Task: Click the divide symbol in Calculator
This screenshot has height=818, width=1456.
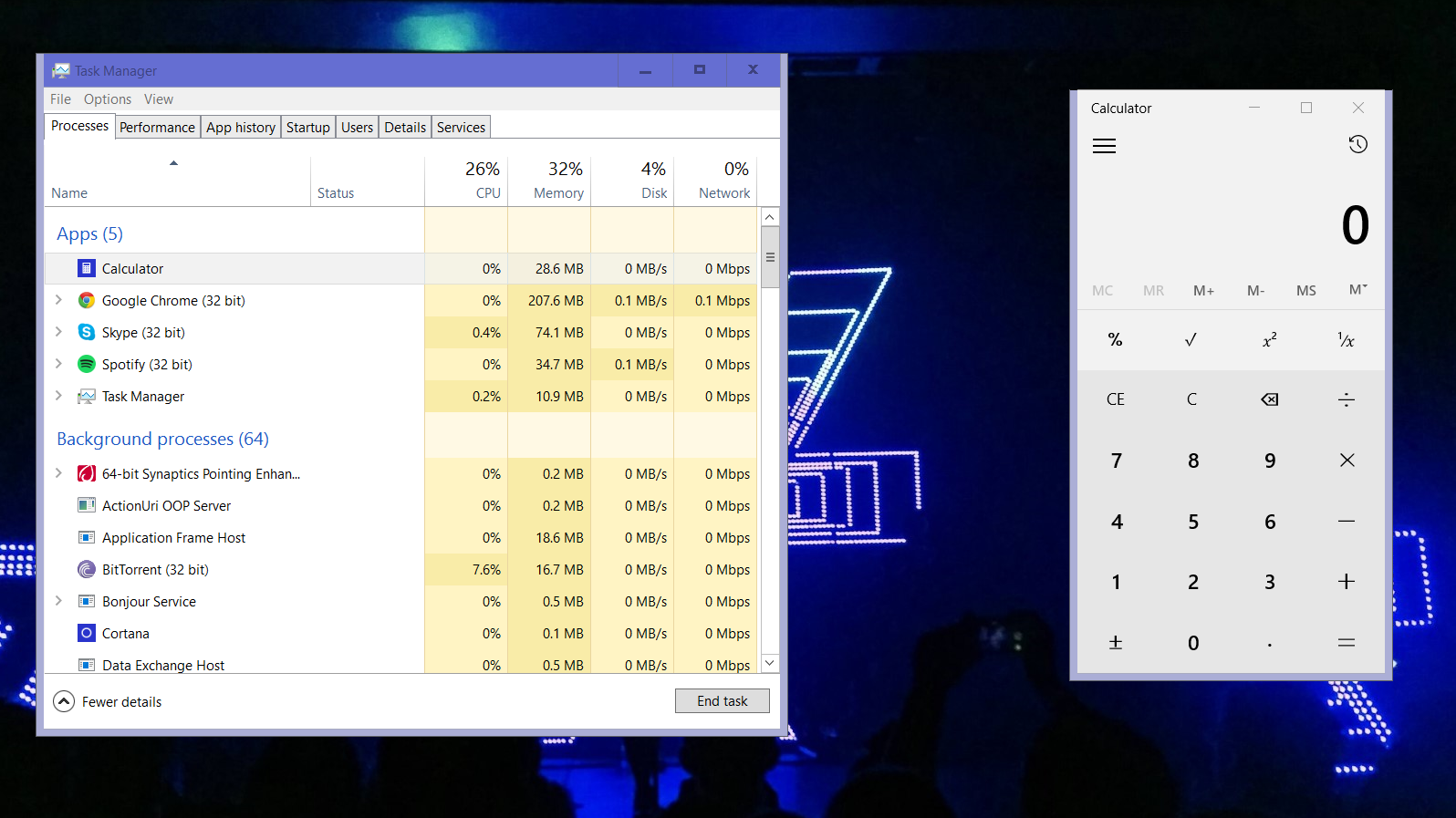Action: click(1346, 399)
